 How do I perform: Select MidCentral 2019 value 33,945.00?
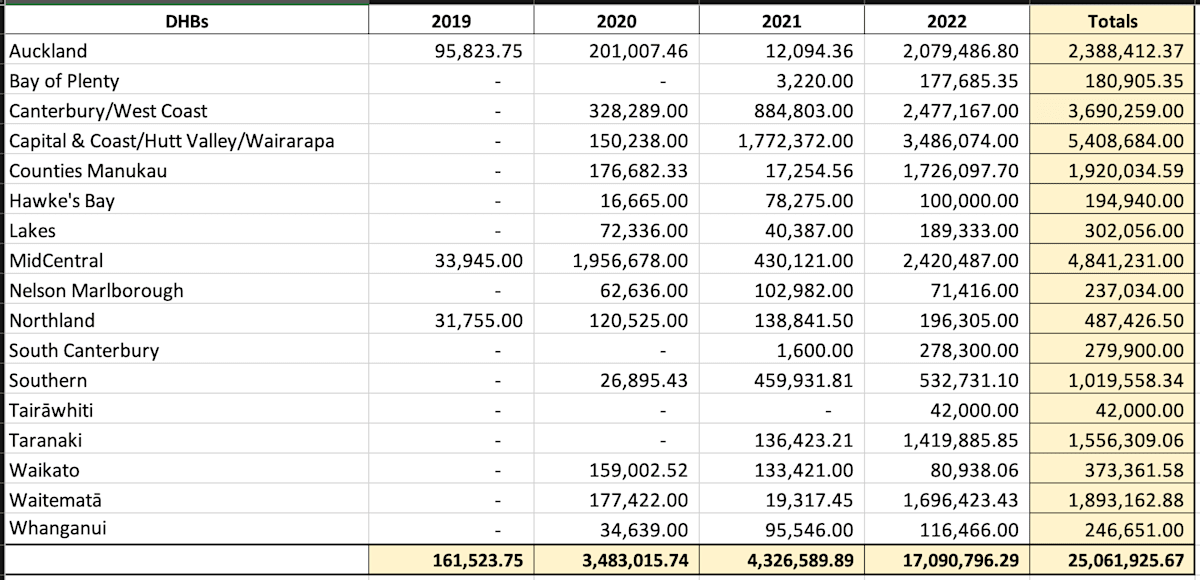click(478, 261)
